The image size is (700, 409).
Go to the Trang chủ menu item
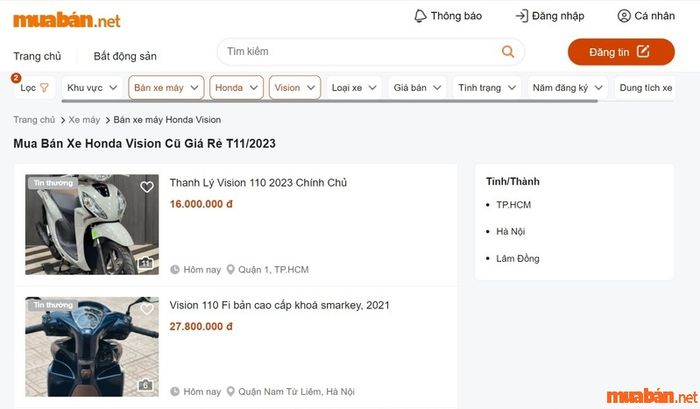(x=37, y=56)
